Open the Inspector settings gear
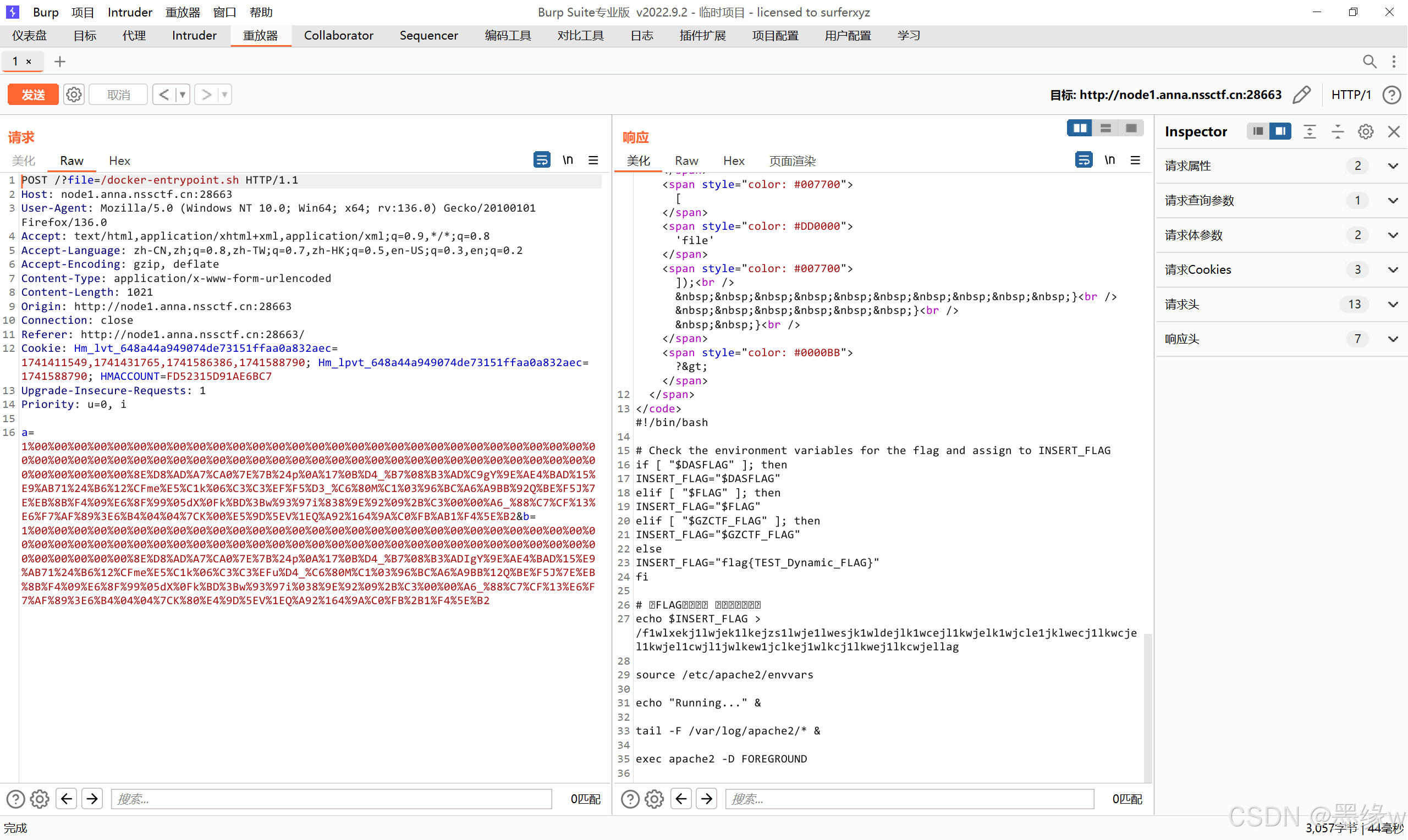Screen dimensions: 1408x840 [1365, 131]
